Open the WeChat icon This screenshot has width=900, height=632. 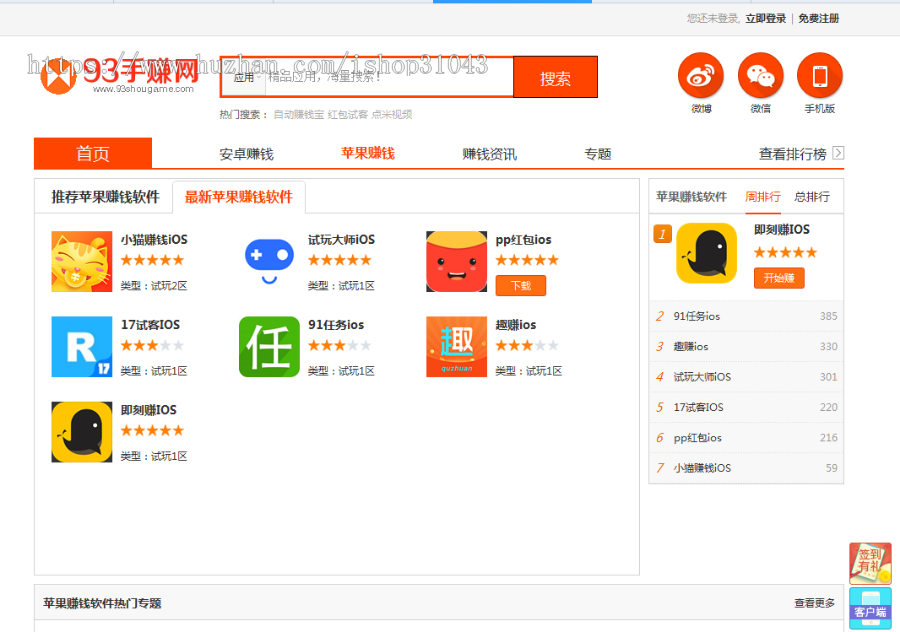(761, 75)
